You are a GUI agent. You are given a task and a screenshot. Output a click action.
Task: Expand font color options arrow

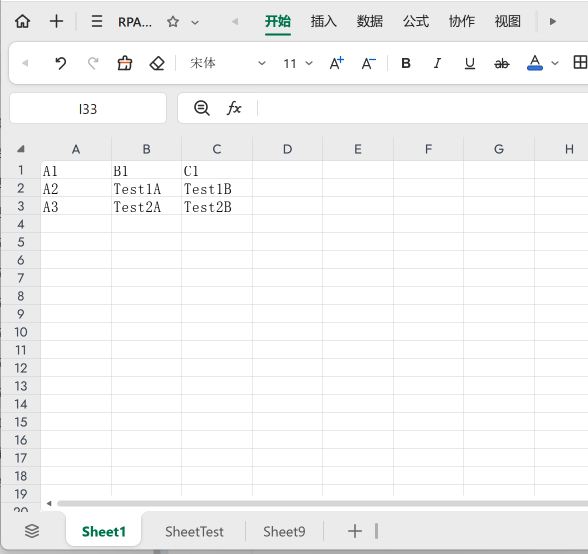555,63
